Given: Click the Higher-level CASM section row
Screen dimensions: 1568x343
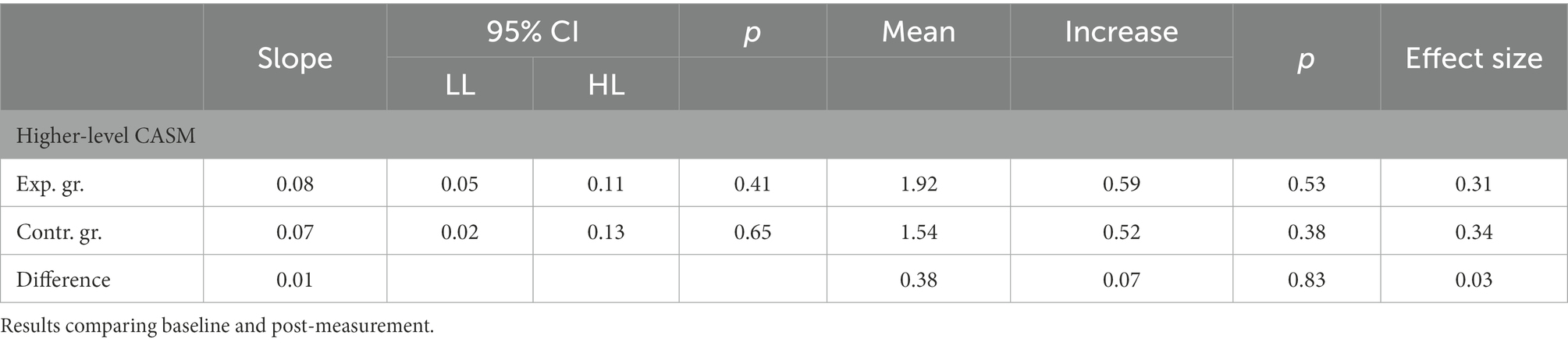Looking at the screenshot, I should (106, 135).
